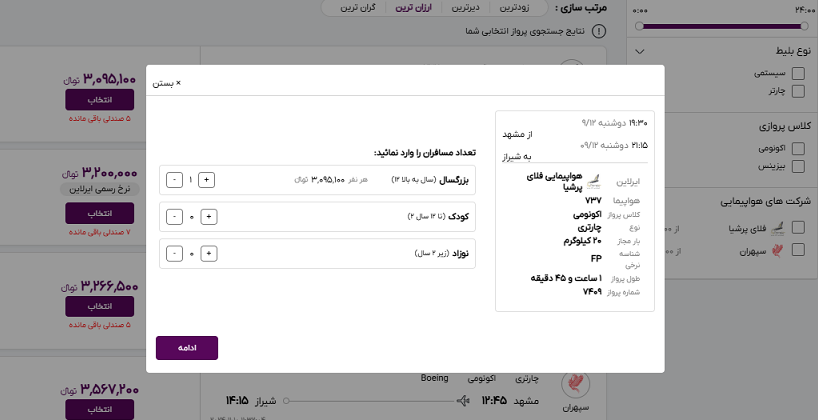Enable the اکونومی flight class checkbox
The image size is (818, 420).
(x=798, y=148)
